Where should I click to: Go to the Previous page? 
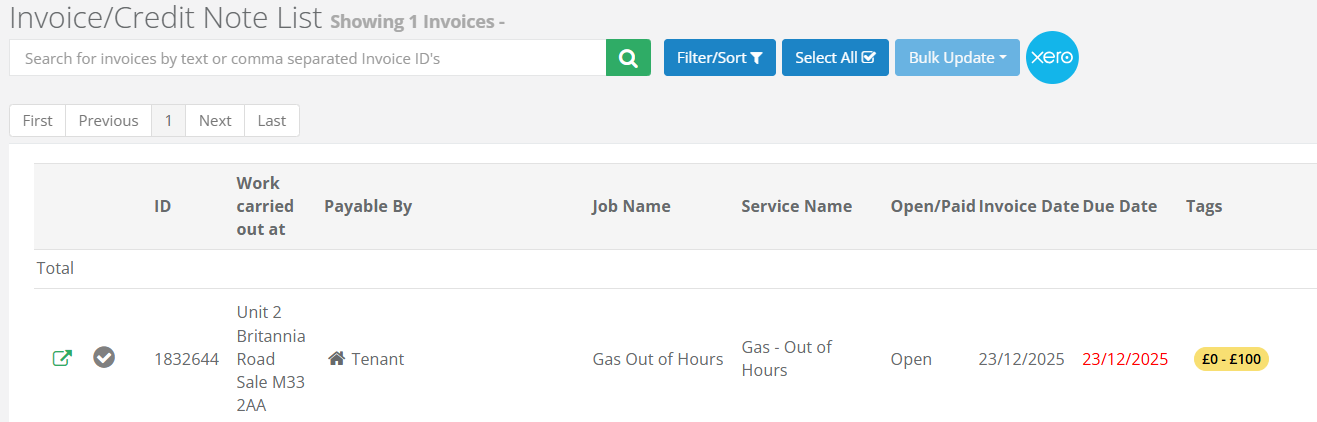tap(108, 120)
